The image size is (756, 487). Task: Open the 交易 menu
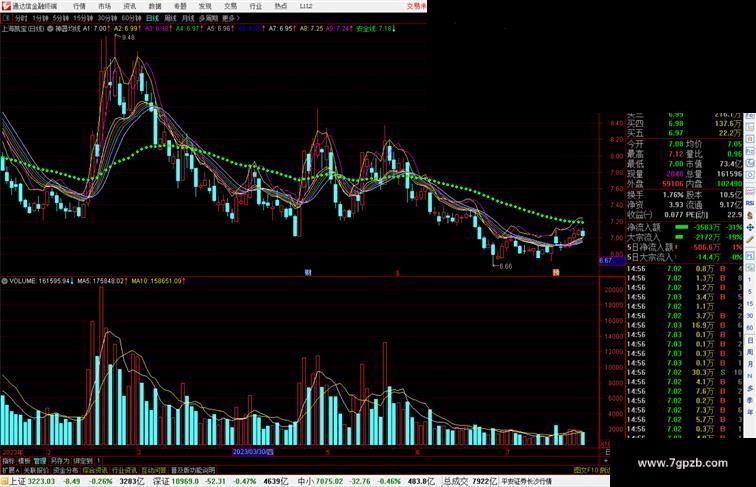coord(230,6)
